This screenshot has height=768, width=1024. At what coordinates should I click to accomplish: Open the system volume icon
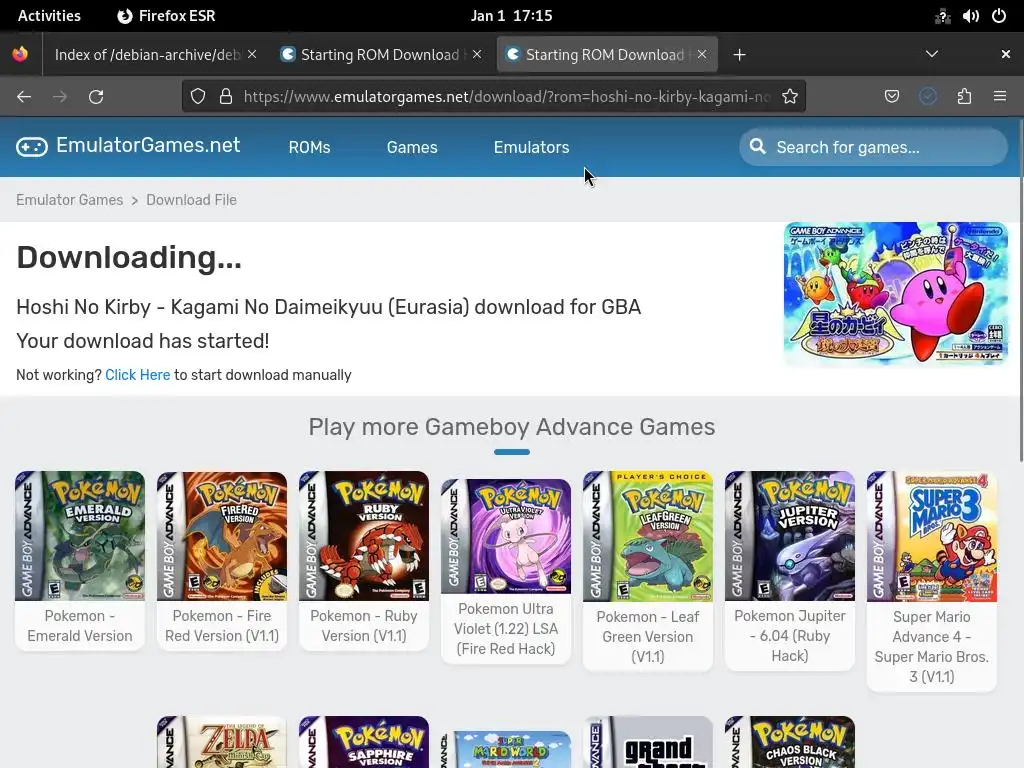tap(970, 16)
